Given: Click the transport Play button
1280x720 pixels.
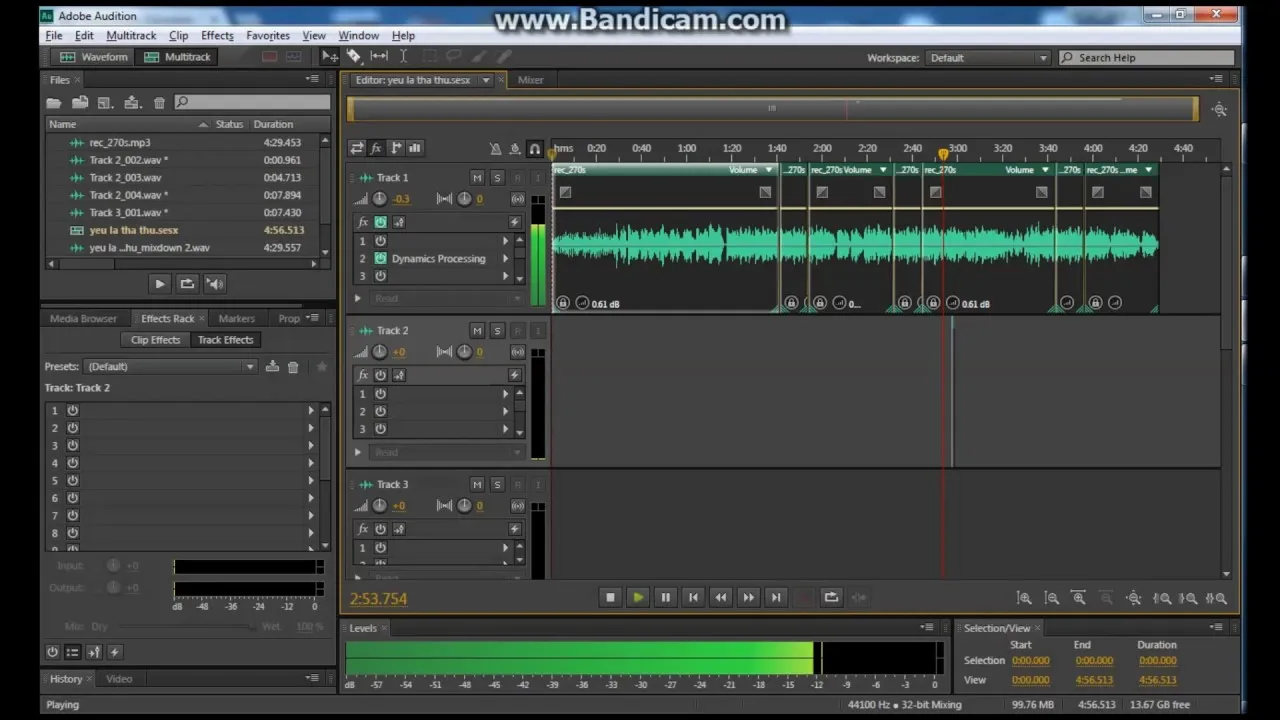Looking at the screenshot, I should coord(638,598).
